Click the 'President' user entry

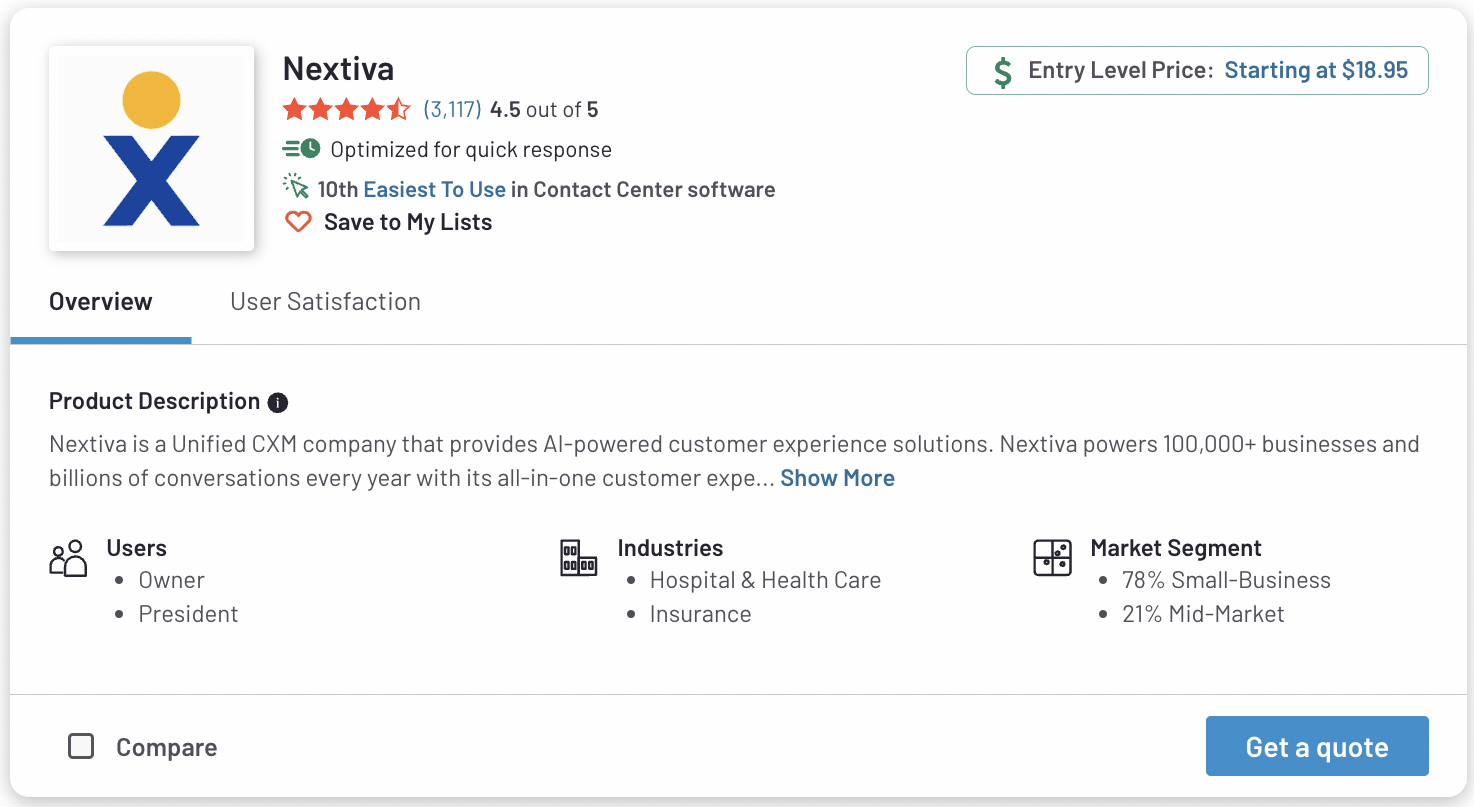189,614
